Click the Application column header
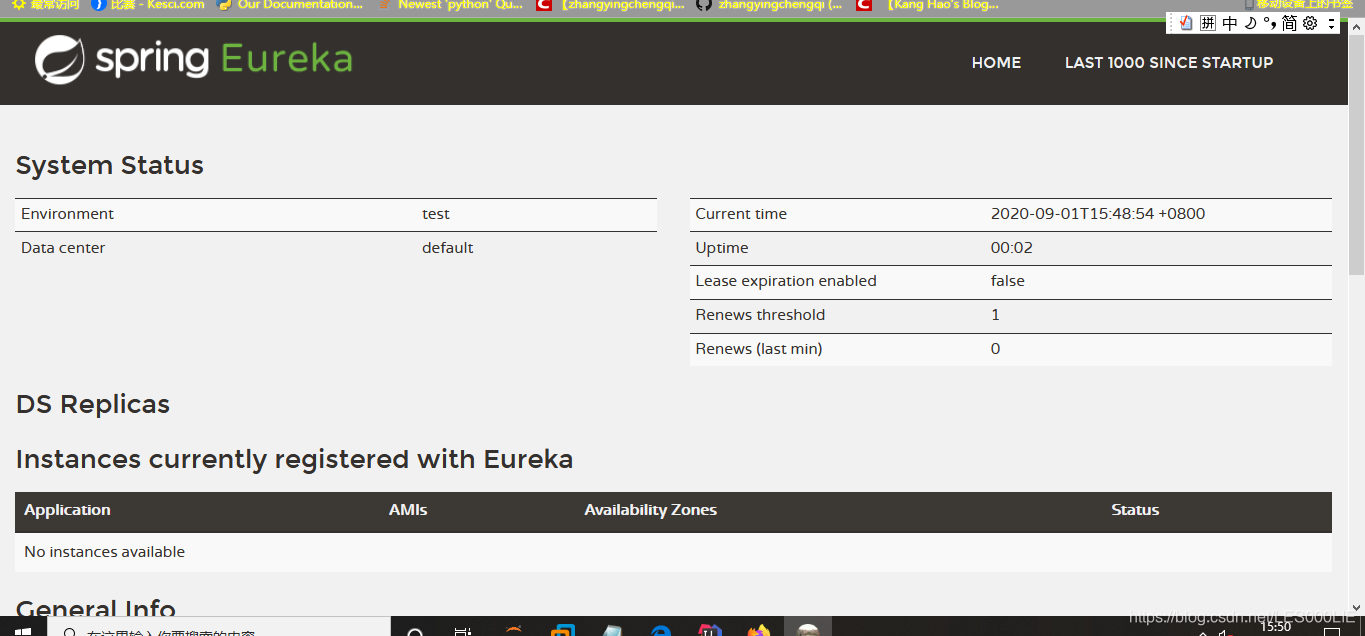Image resolution: width=1365 pixels, height=636 pixels. [x=67, y=510]
